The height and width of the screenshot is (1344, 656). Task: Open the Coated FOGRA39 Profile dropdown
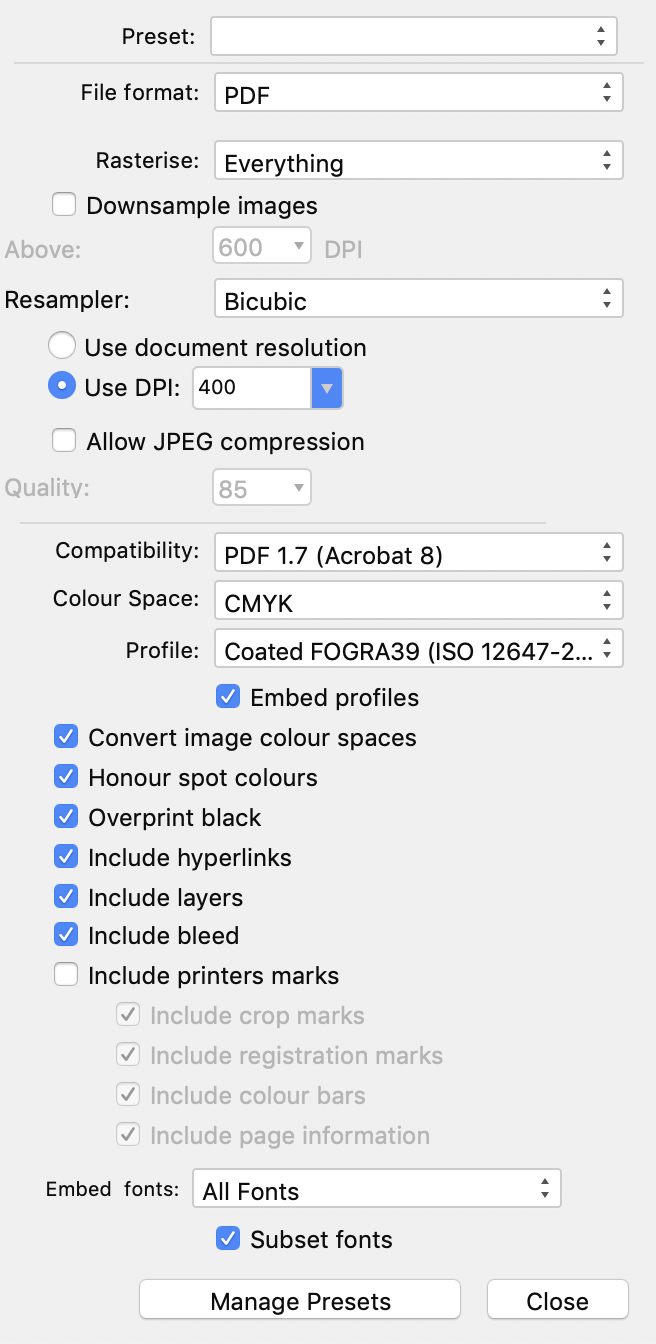point(418,649)
